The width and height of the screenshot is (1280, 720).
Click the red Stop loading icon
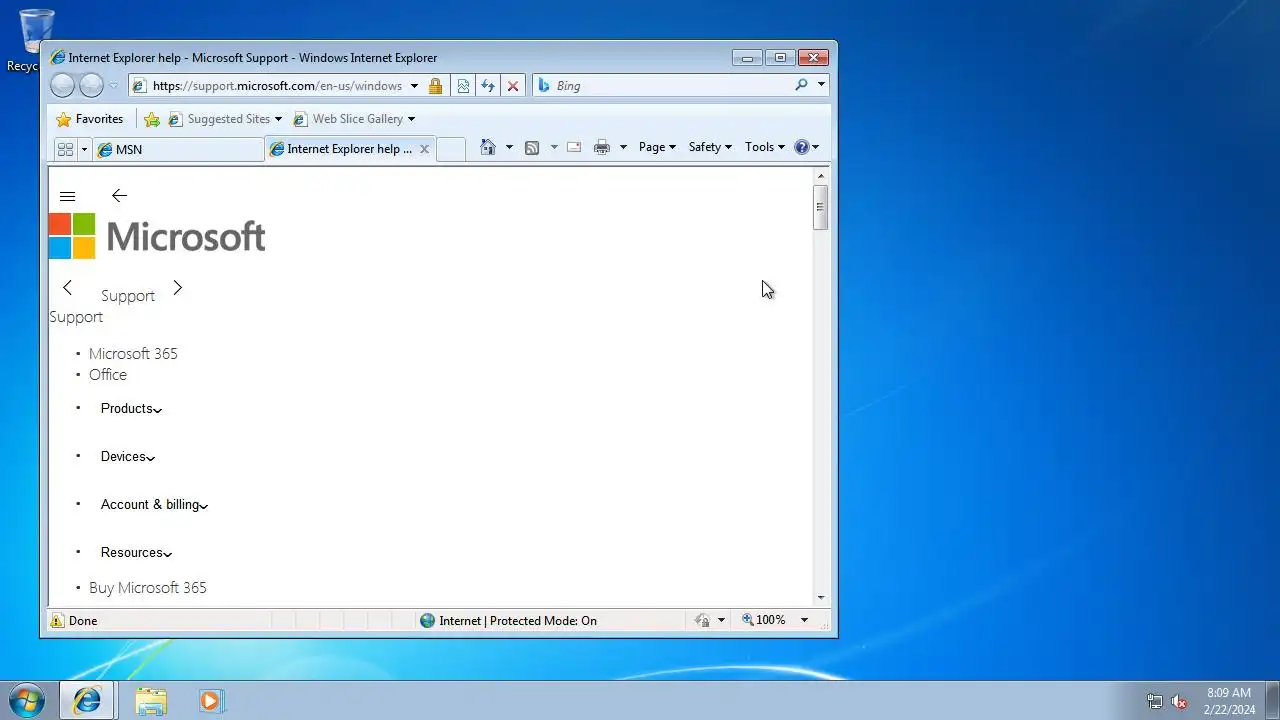tap(513, 86)
